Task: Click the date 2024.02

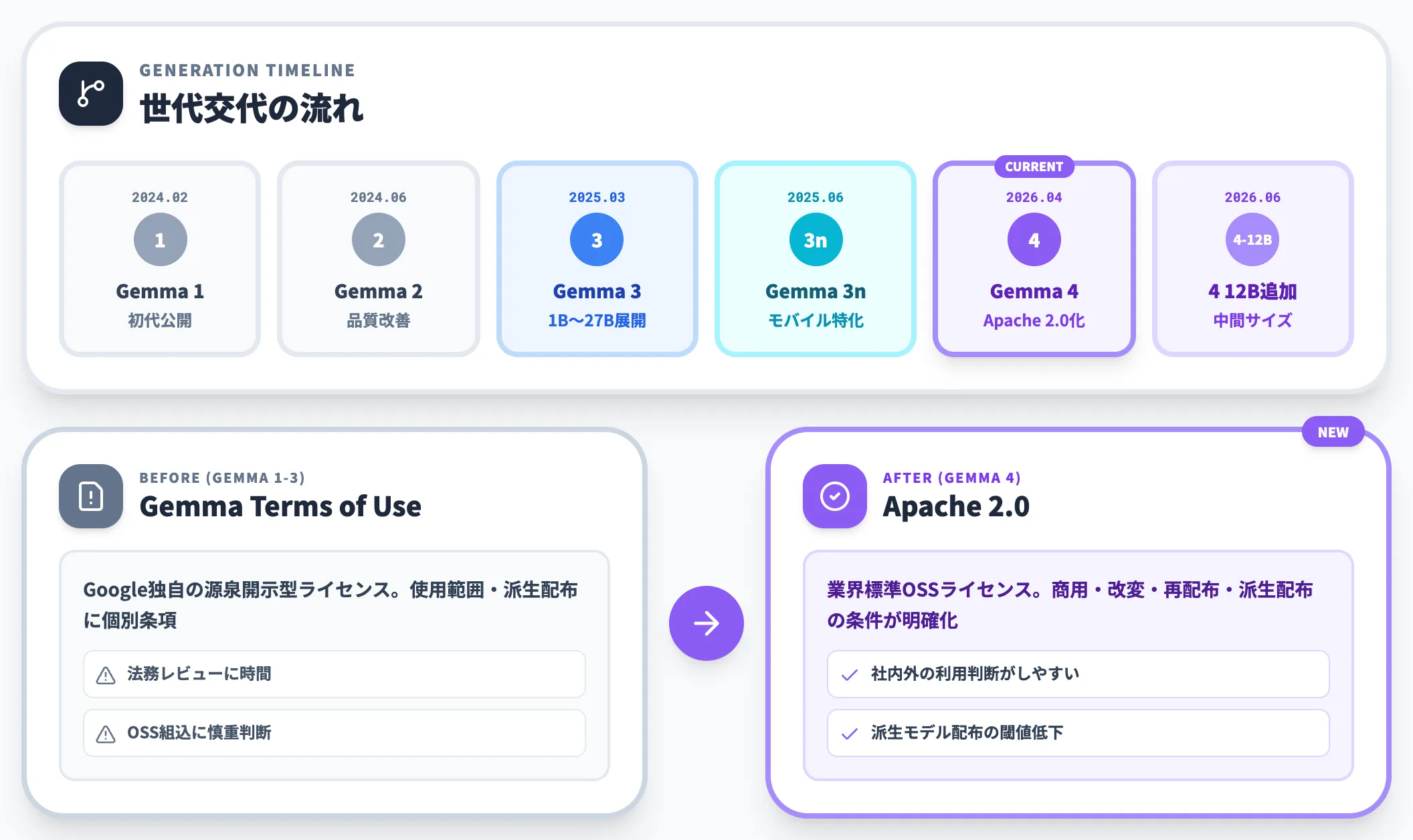Action: pos(160,197)
